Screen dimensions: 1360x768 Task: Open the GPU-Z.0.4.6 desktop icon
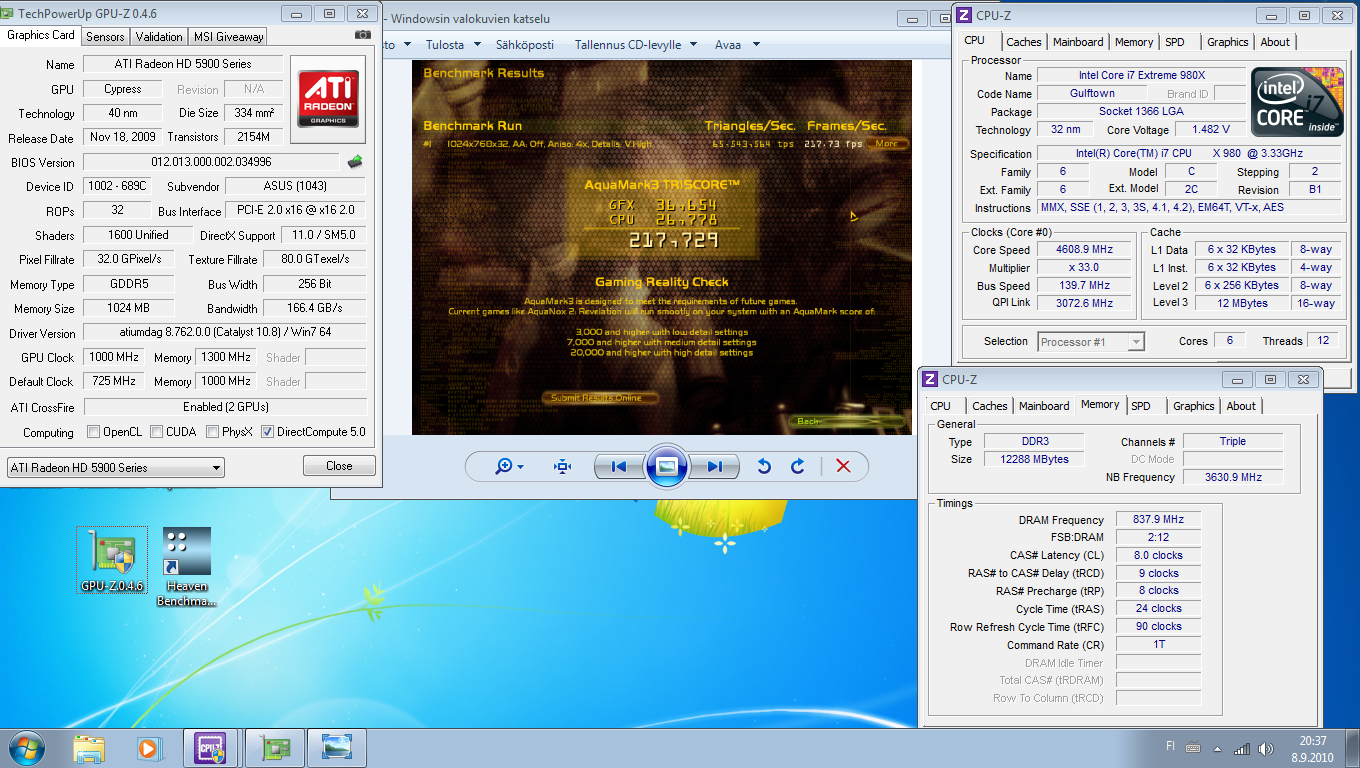[112, 561]
